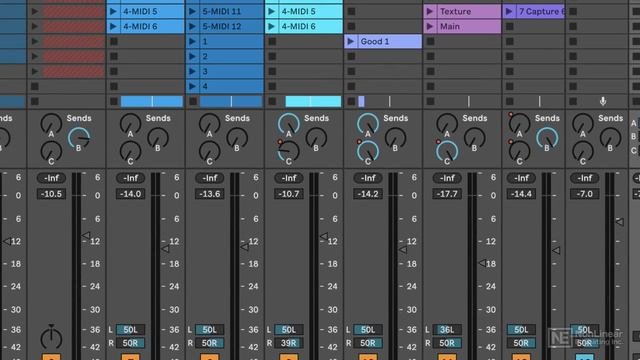640x360 pixels.
Task: Launch the Texture clip
Action: [x=430, y=11]
